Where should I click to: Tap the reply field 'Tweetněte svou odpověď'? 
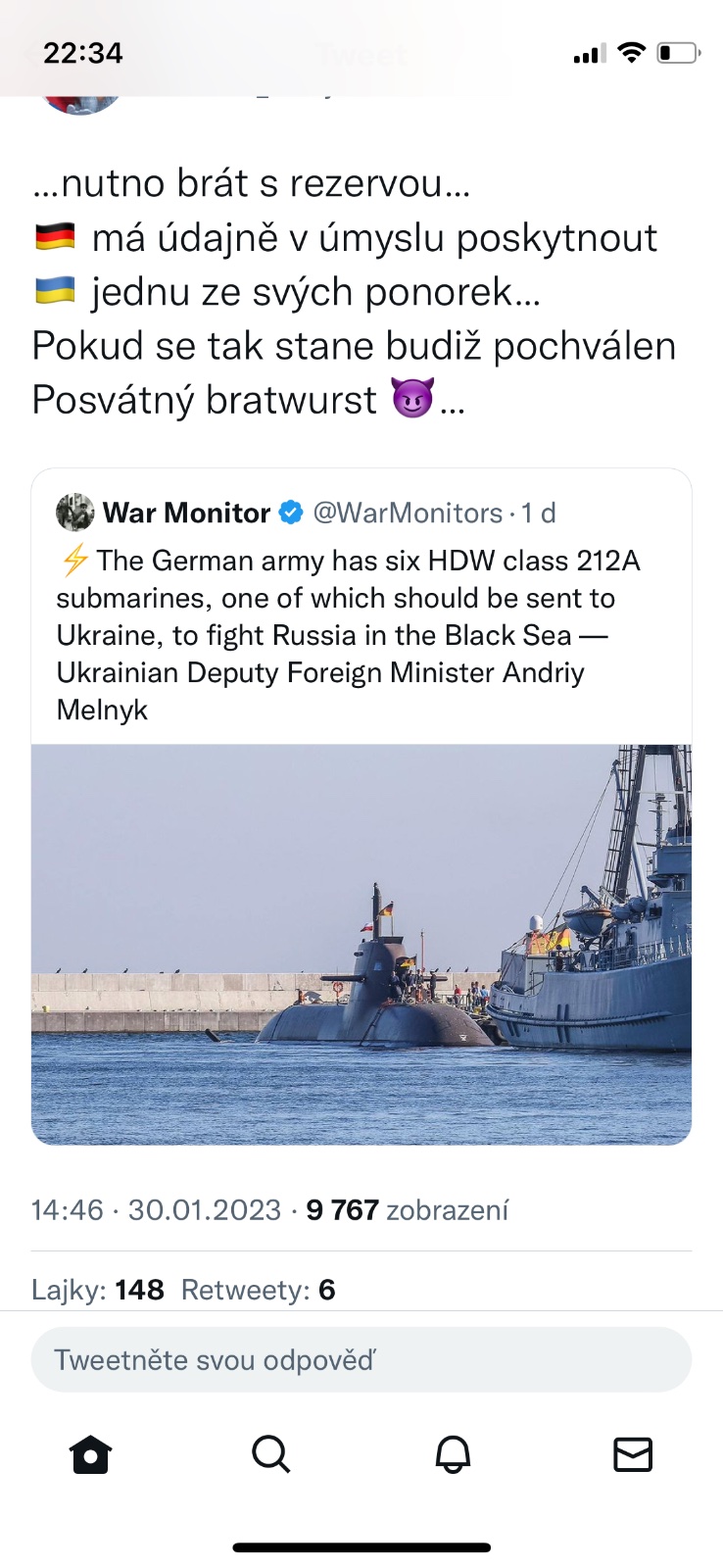pos(361,1359)
